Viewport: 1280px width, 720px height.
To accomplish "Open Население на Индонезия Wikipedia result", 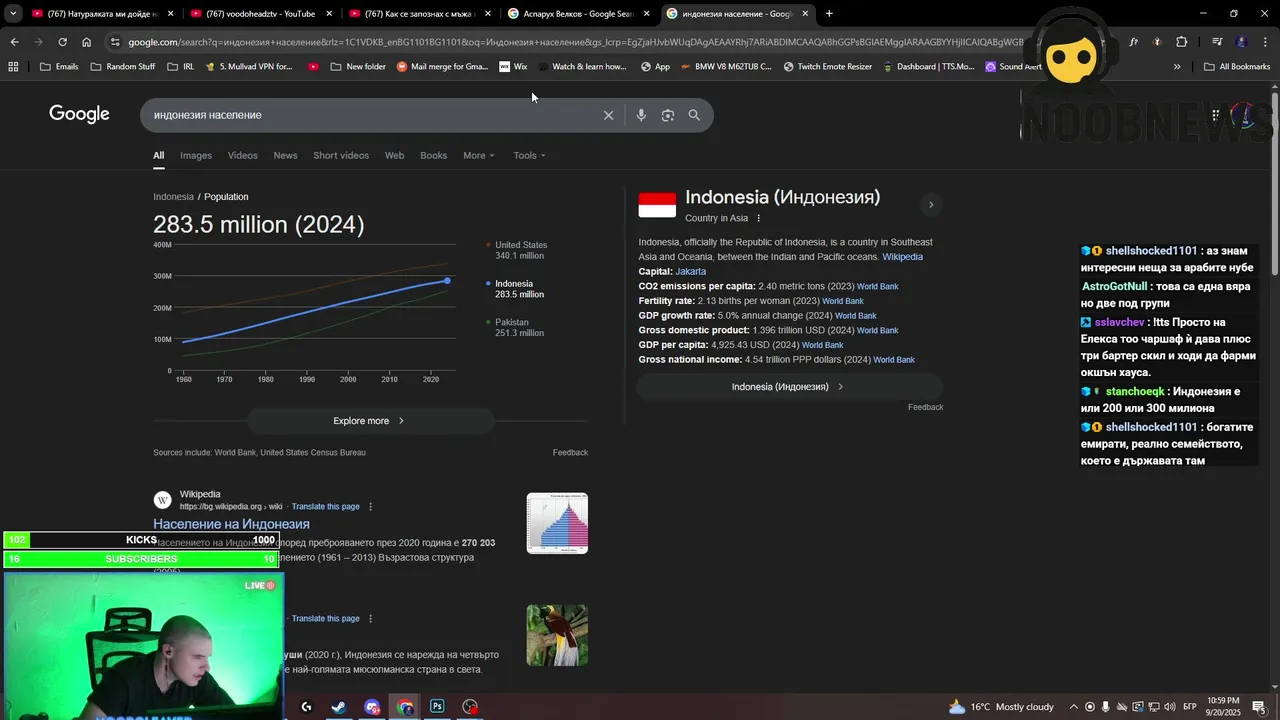I will tap(231, 524).
